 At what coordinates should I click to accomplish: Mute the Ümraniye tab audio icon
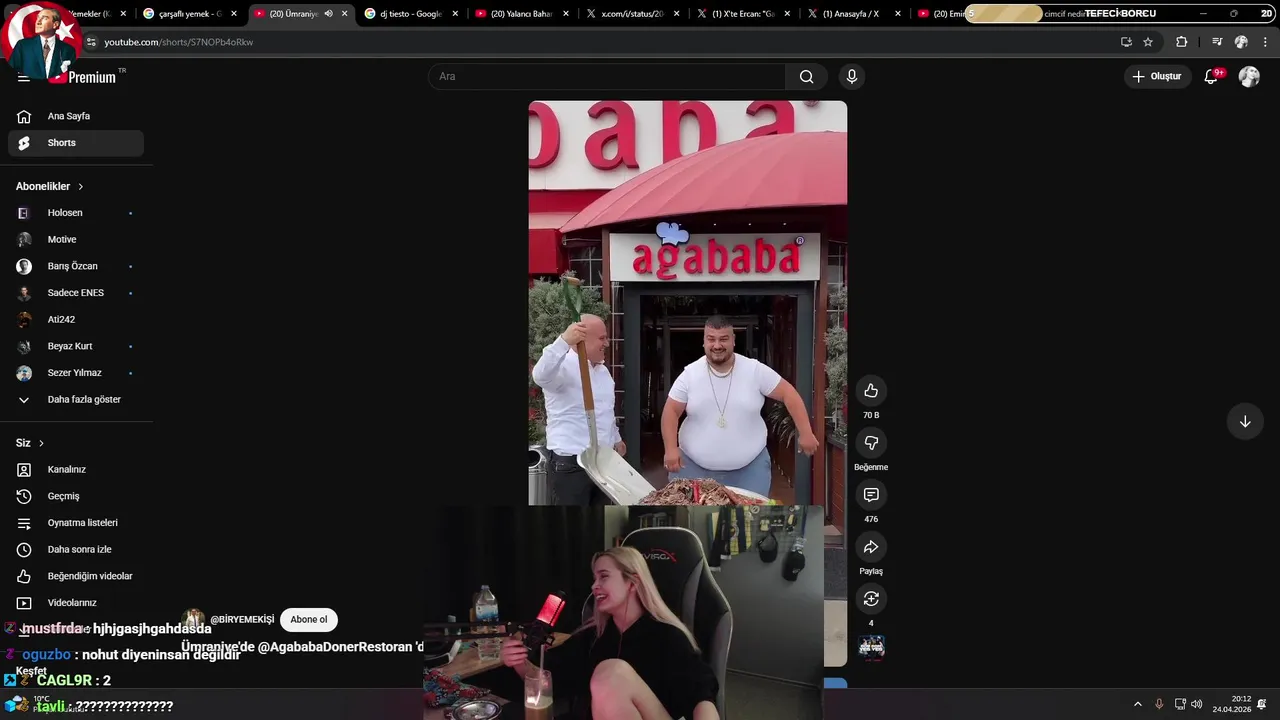[x=328, y=14]
